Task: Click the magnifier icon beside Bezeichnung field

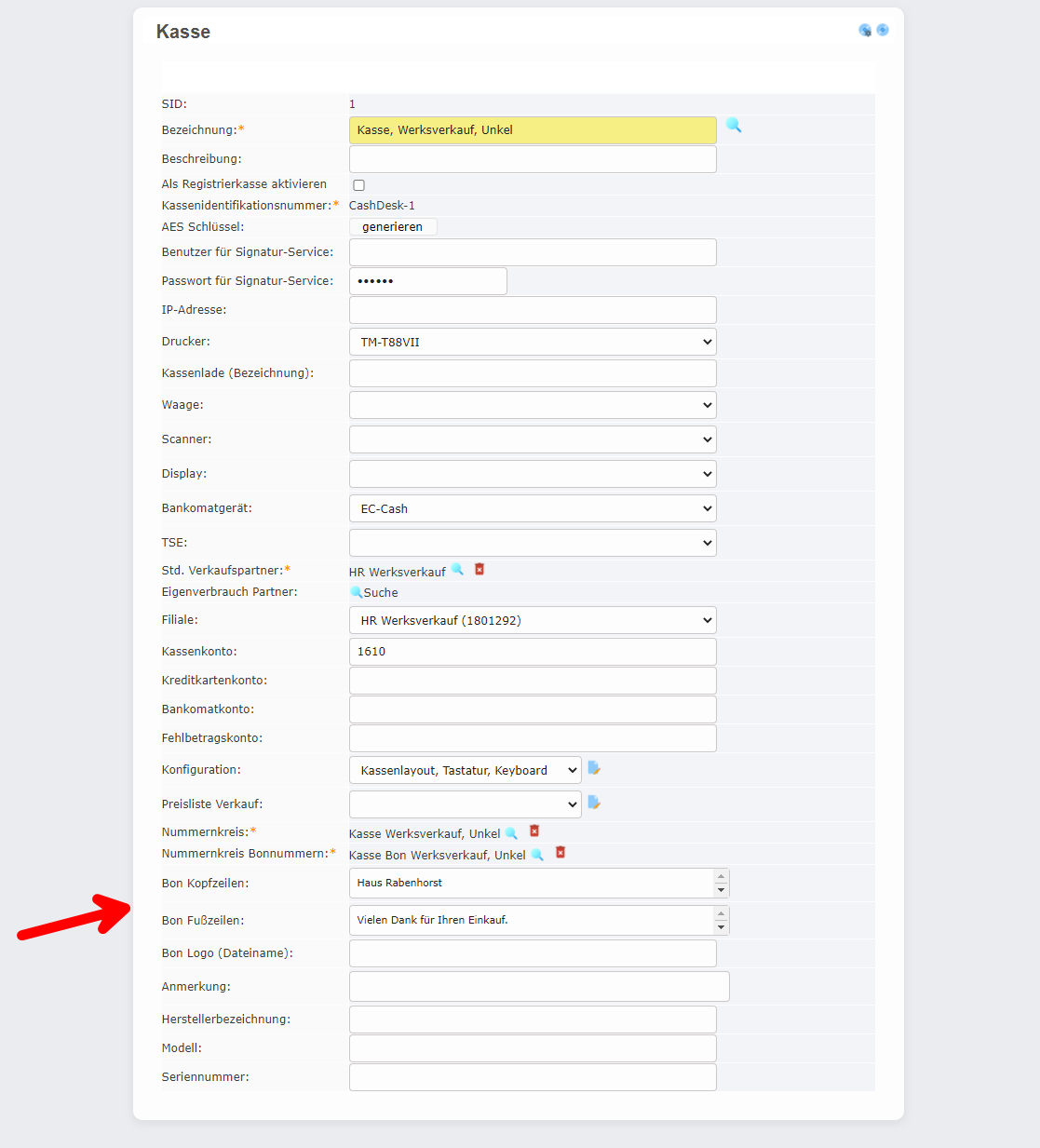Action: pyautogui.click(x=734, y=126)
